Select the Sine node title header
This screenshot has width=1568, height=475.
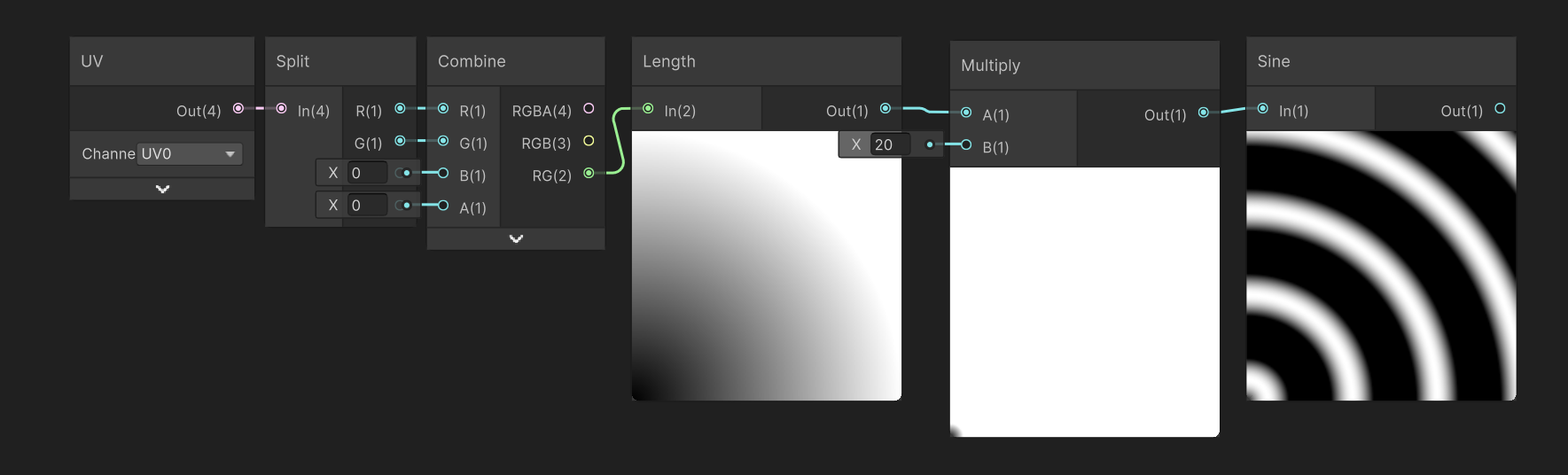click(x=1381, y=61)
